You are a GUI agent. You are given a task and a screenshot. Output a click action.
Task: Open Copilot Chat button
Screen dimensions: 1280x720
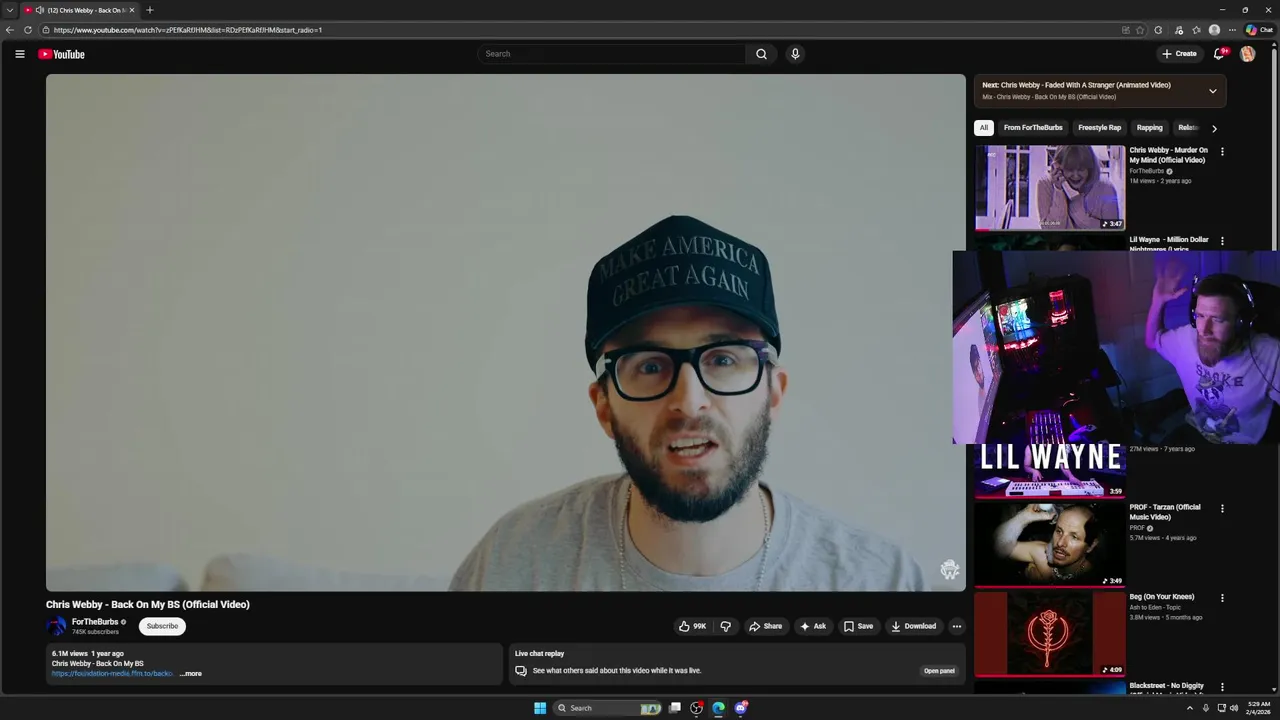coord(1259,30)
